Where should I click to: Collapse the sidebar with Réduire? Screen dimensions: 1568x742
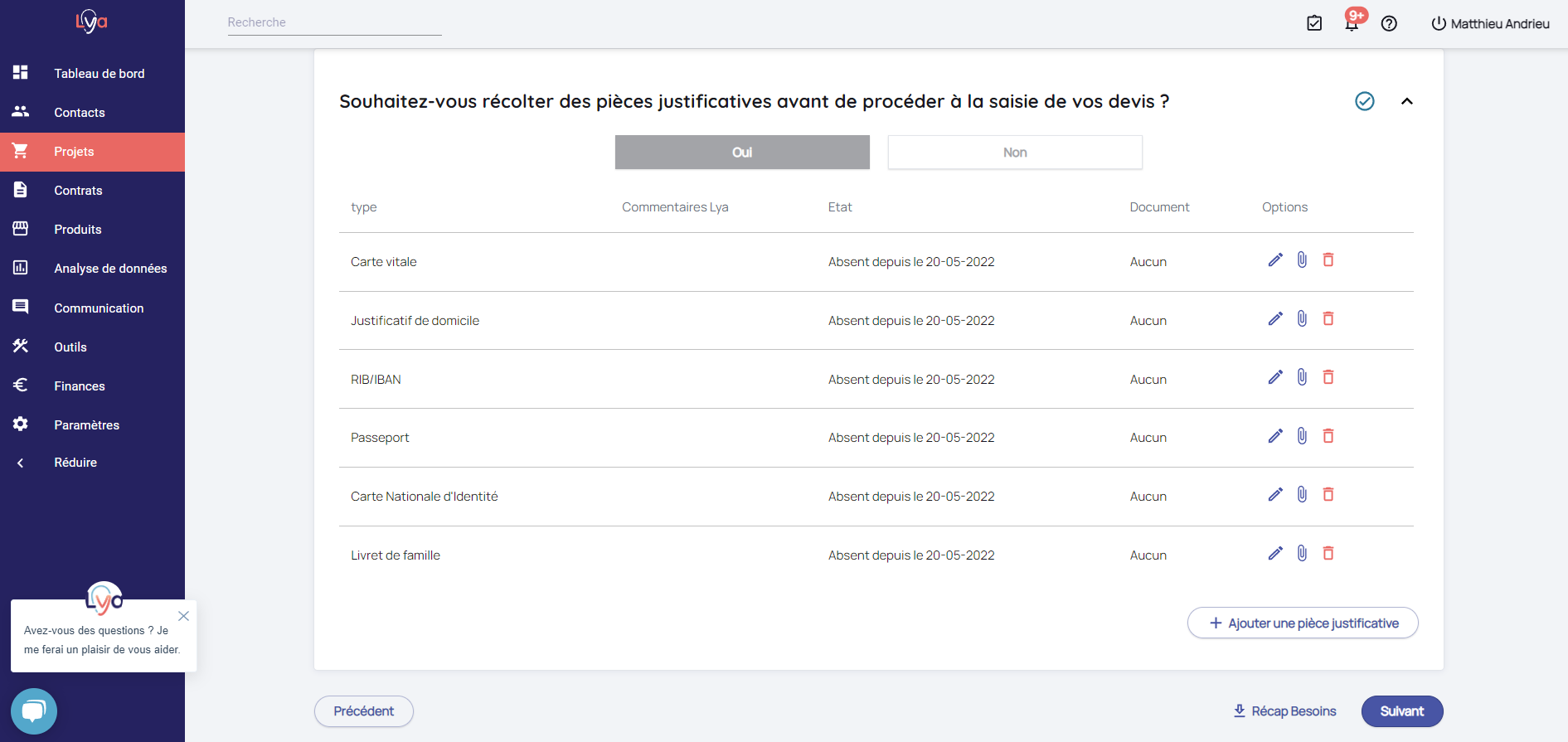75,463
